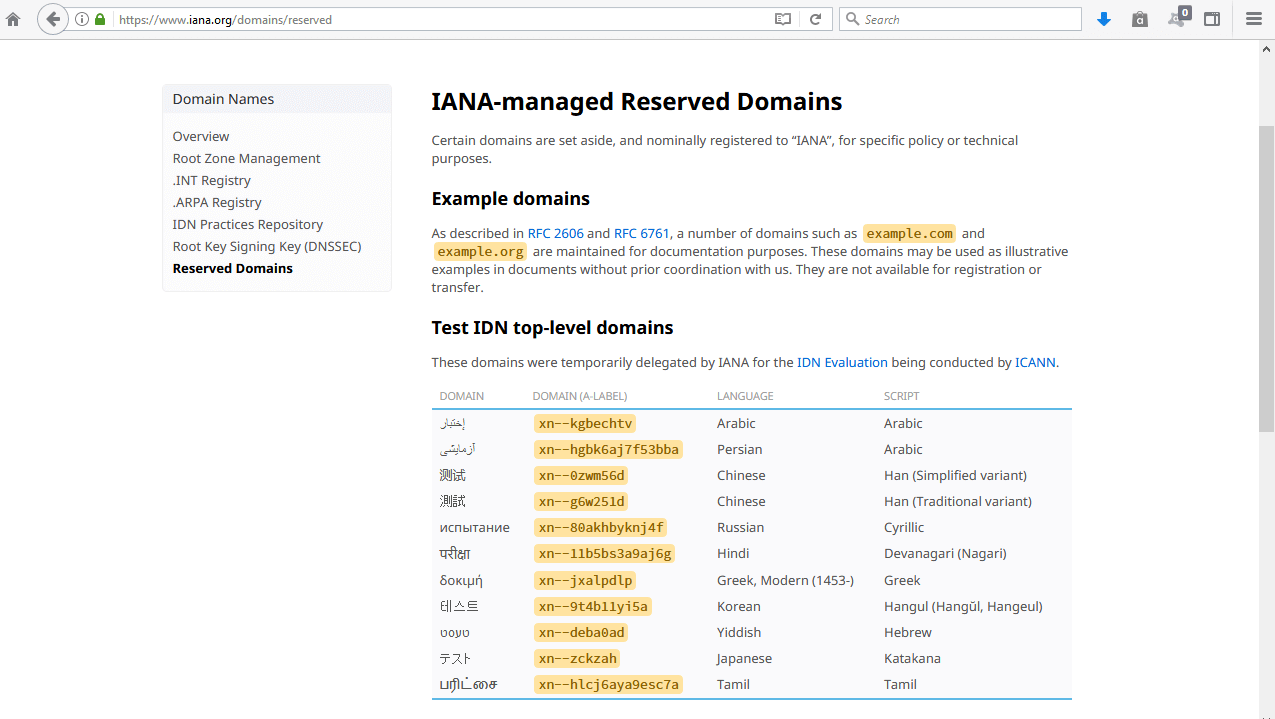Click Devanagari (Nagari) script cell
This screenshot has height=719, width=1275.
(945, 553)
